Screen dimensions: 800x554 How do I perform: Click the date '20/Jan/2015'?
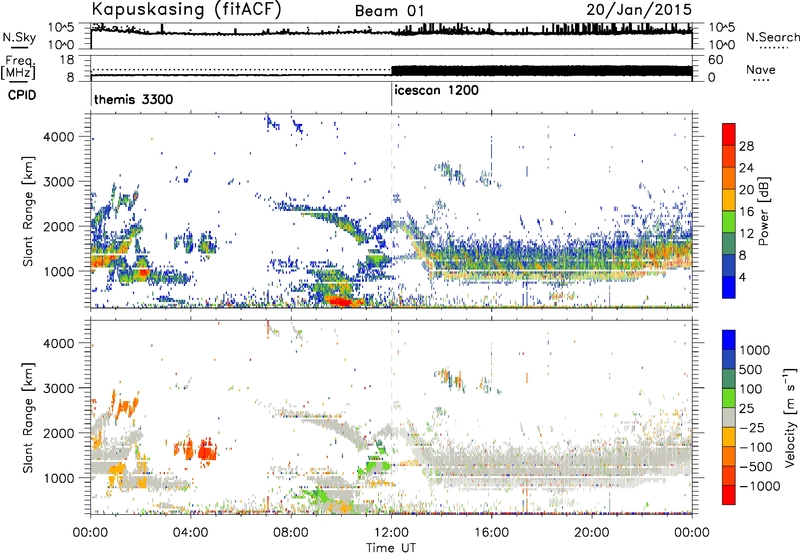(x=639, y=10)
